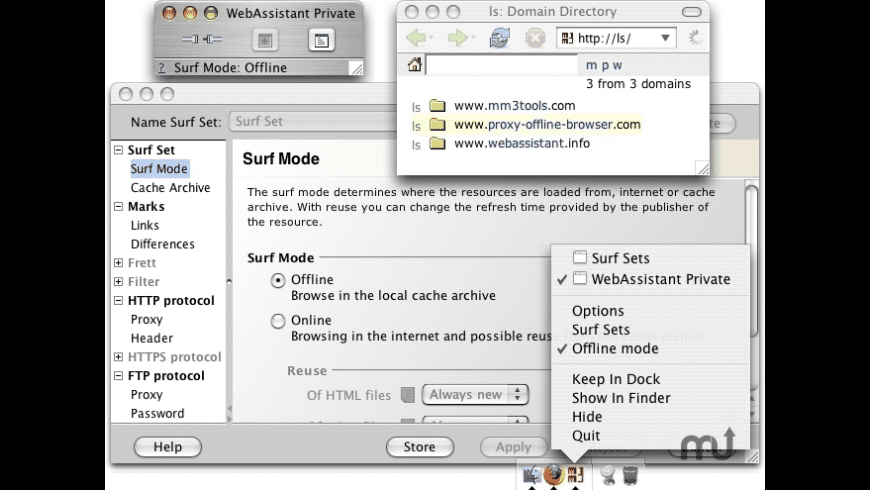Open the Always new reuse dropdown
The image size is (870, 490).
(x=476, y=395)
